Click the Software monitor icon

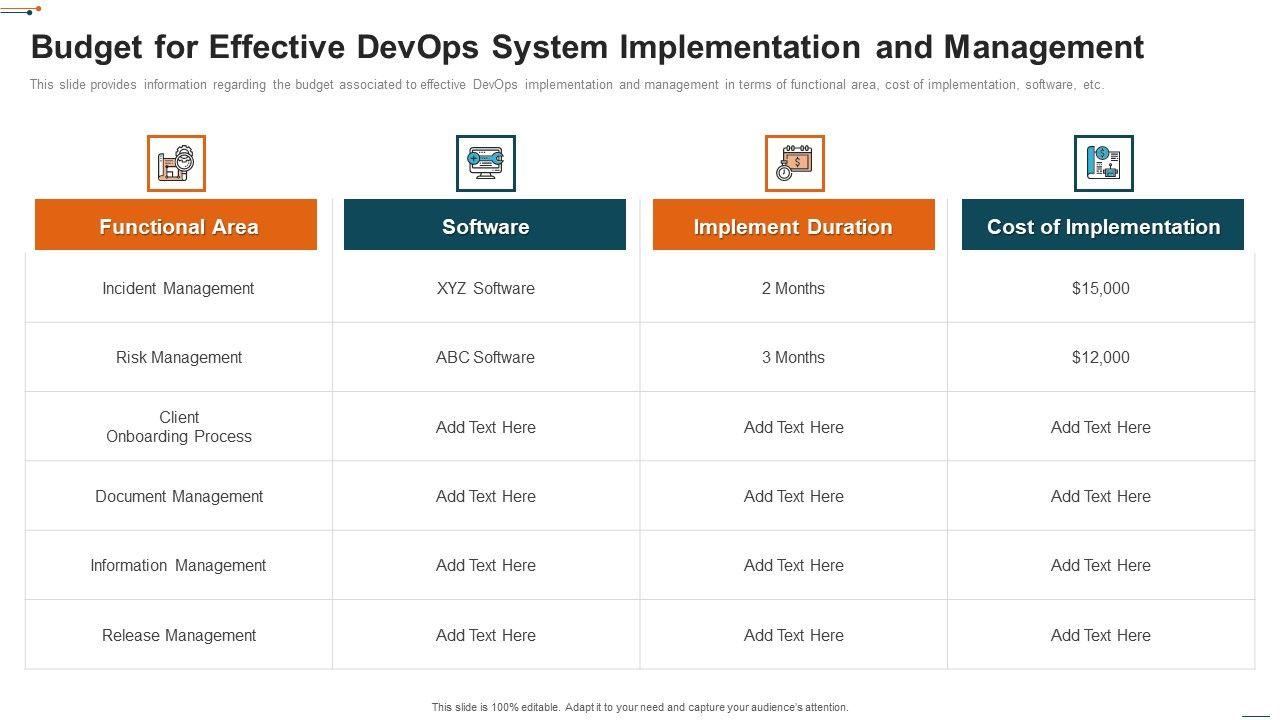tap(485, 163)
